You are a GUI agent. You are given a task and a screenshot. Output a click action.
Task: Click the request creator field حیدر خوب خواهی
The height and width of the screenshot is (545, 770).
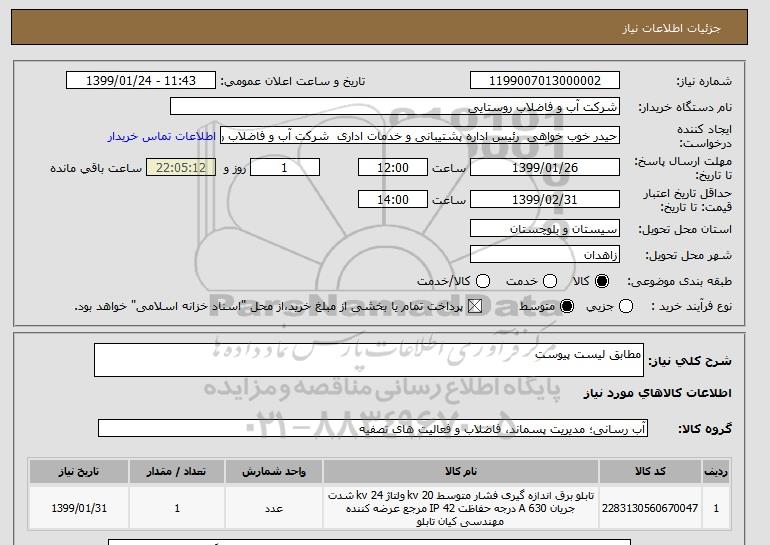[420, 136]
